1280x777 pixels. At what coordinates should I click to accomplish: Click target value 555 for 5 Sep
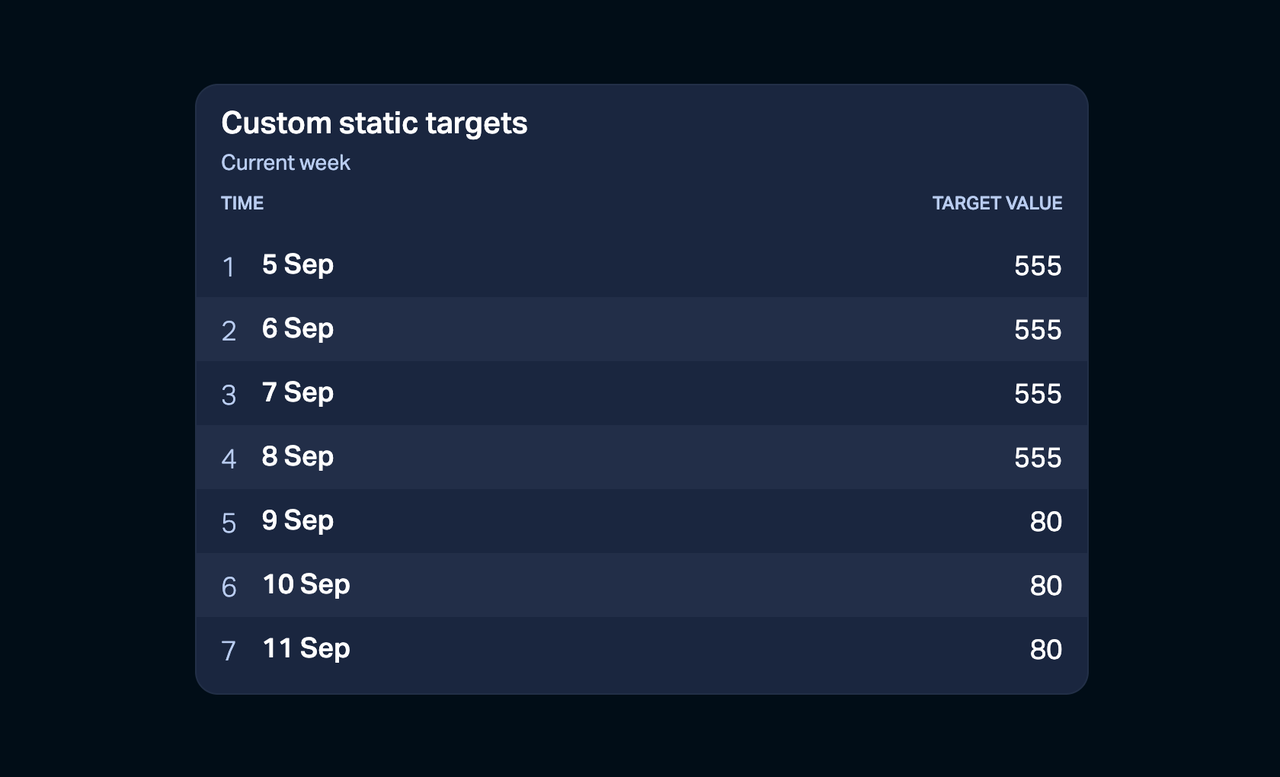(x=1037, y=266)
